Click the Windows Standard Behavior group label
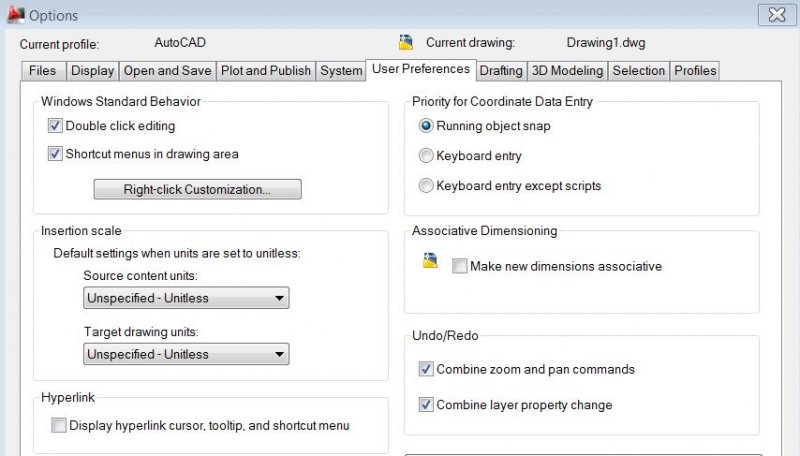This screenshot has width=800, height=456. pos(121,101)
